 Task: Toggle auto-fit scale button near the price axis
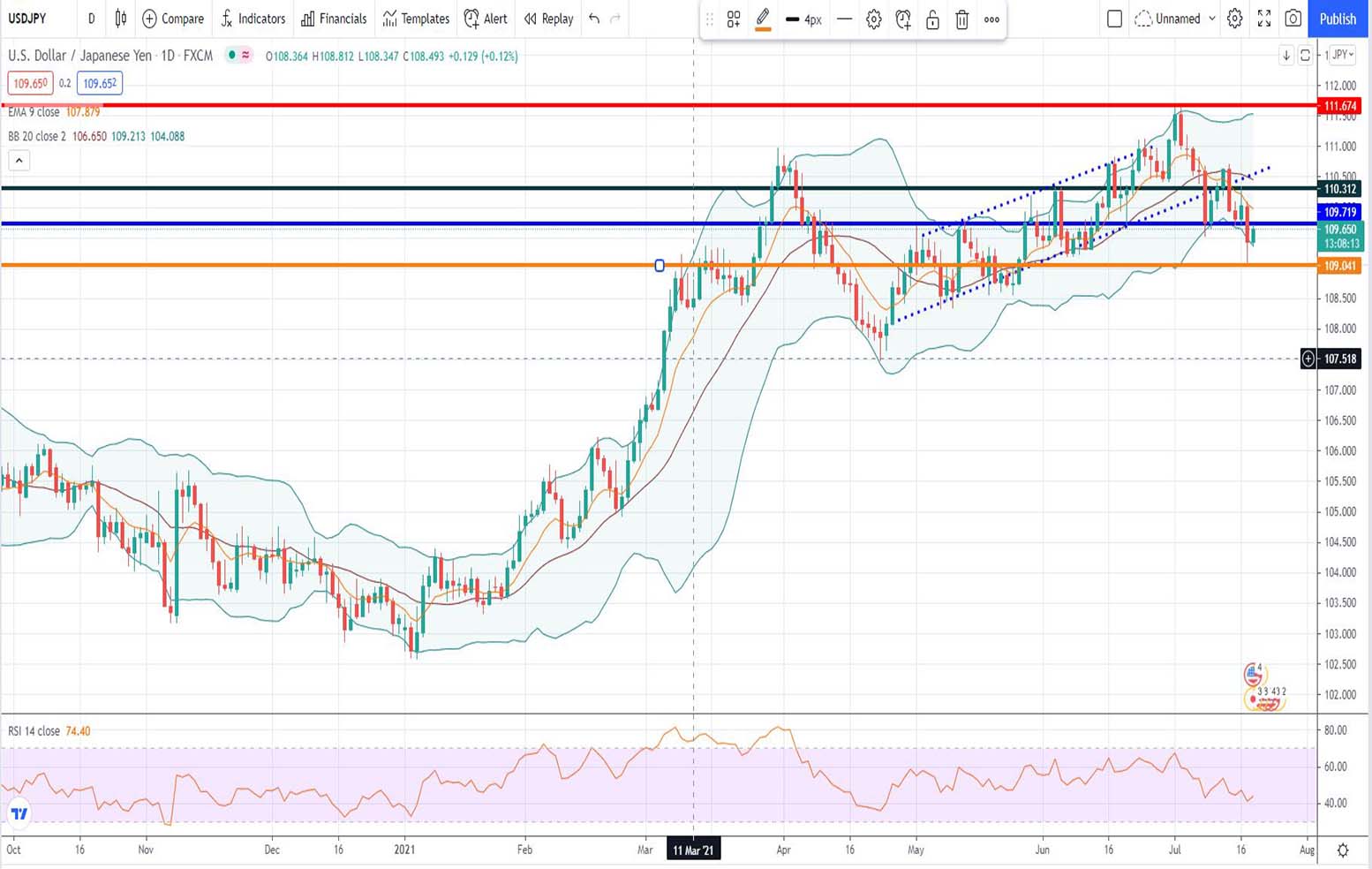[1305, 56]
